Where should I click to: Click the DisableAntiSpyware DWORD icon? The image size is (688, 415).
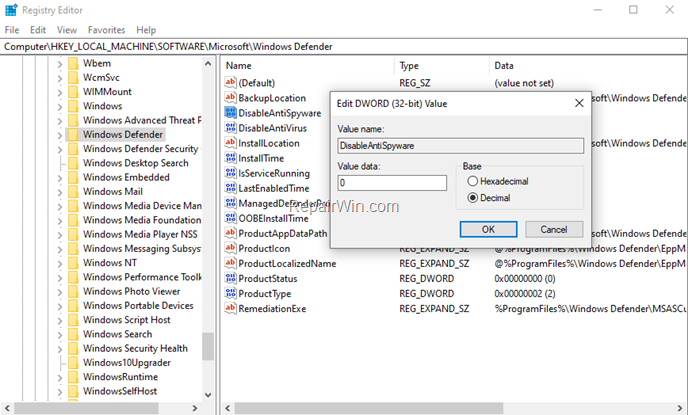230,113
